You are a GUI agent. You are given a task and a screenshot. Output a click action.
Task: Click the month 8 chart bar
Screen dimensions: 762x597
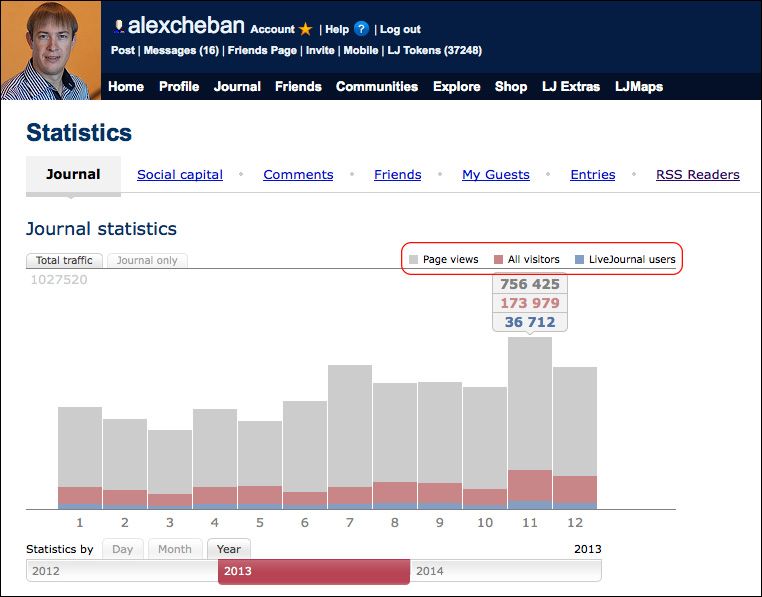point(395,446)
